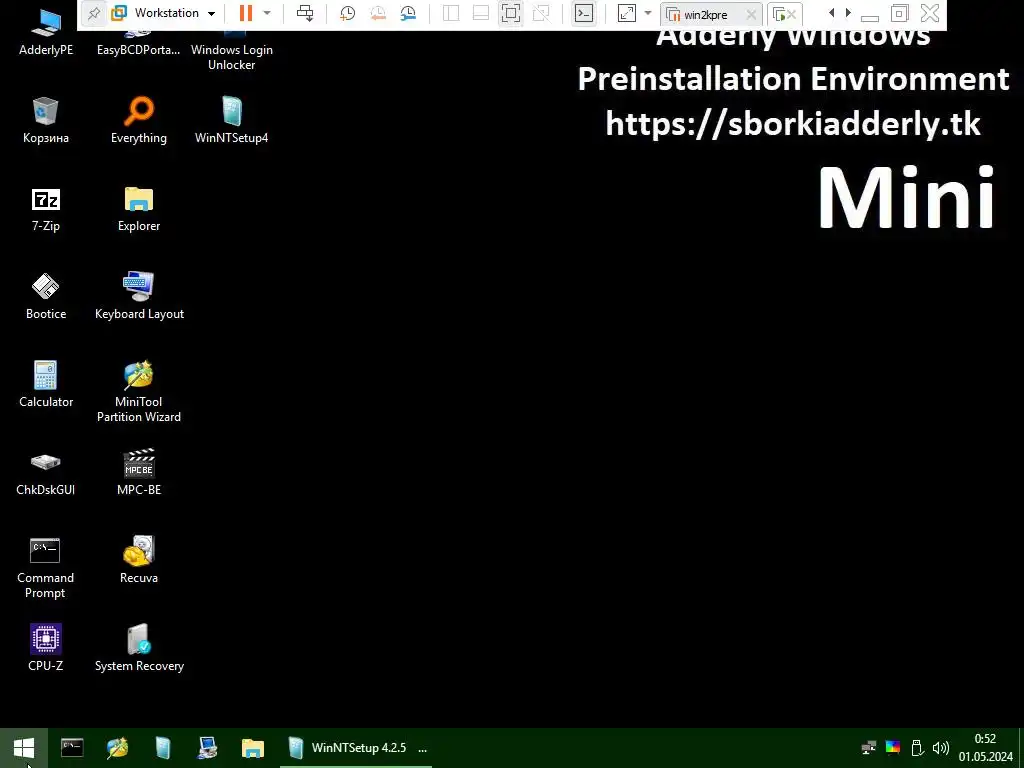The height and width of the screenshot is (768, 1024).
Task: Click Show Desktop strip at taskbar edge
Action: (1021, 748)
